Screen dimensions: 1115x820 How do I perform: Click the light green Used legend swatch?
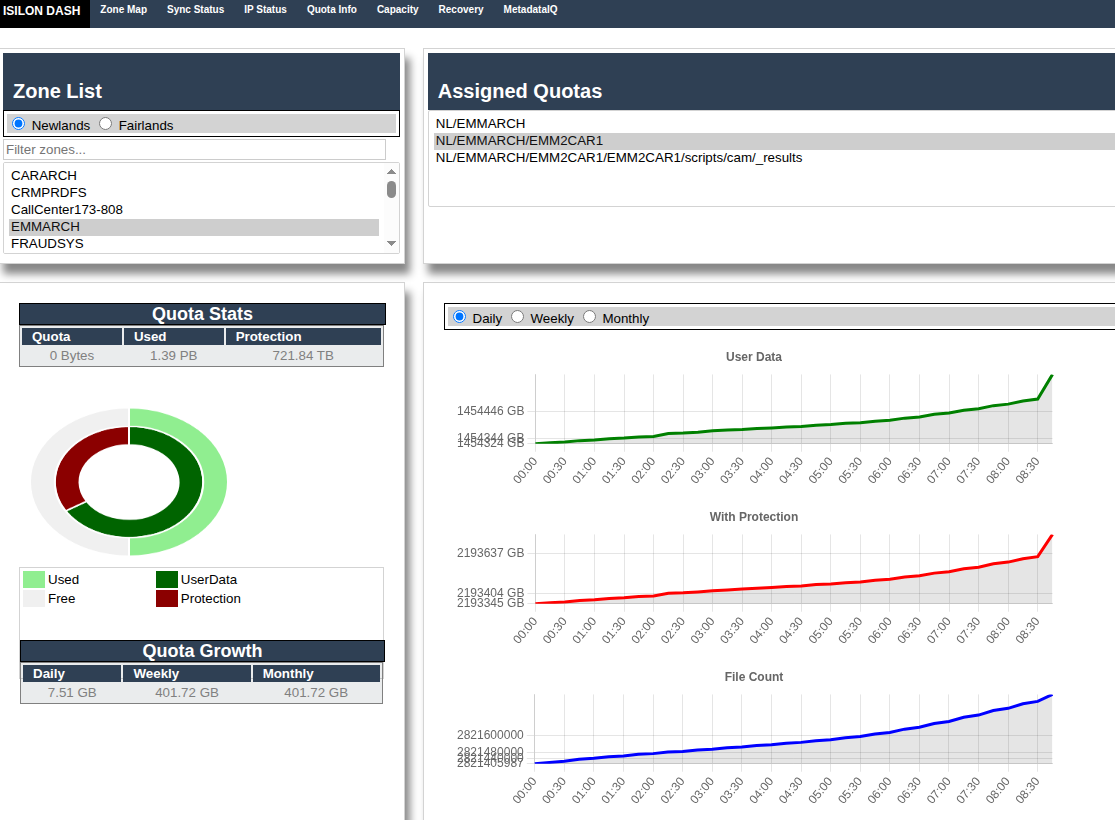(33, 579)
